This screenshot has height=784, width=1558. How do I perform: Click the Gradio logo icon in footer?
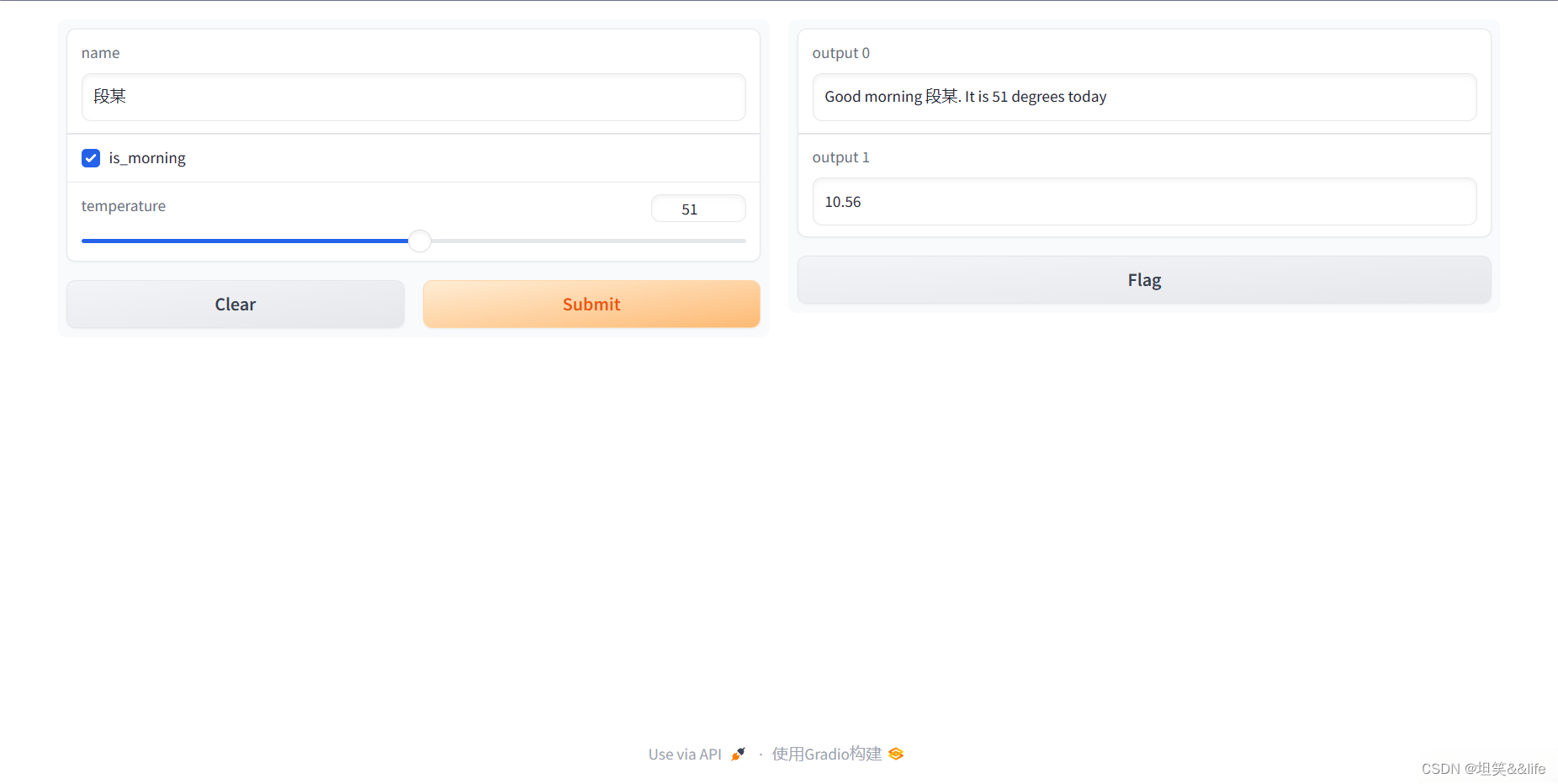pyautogui.click(x=896, y=755)
